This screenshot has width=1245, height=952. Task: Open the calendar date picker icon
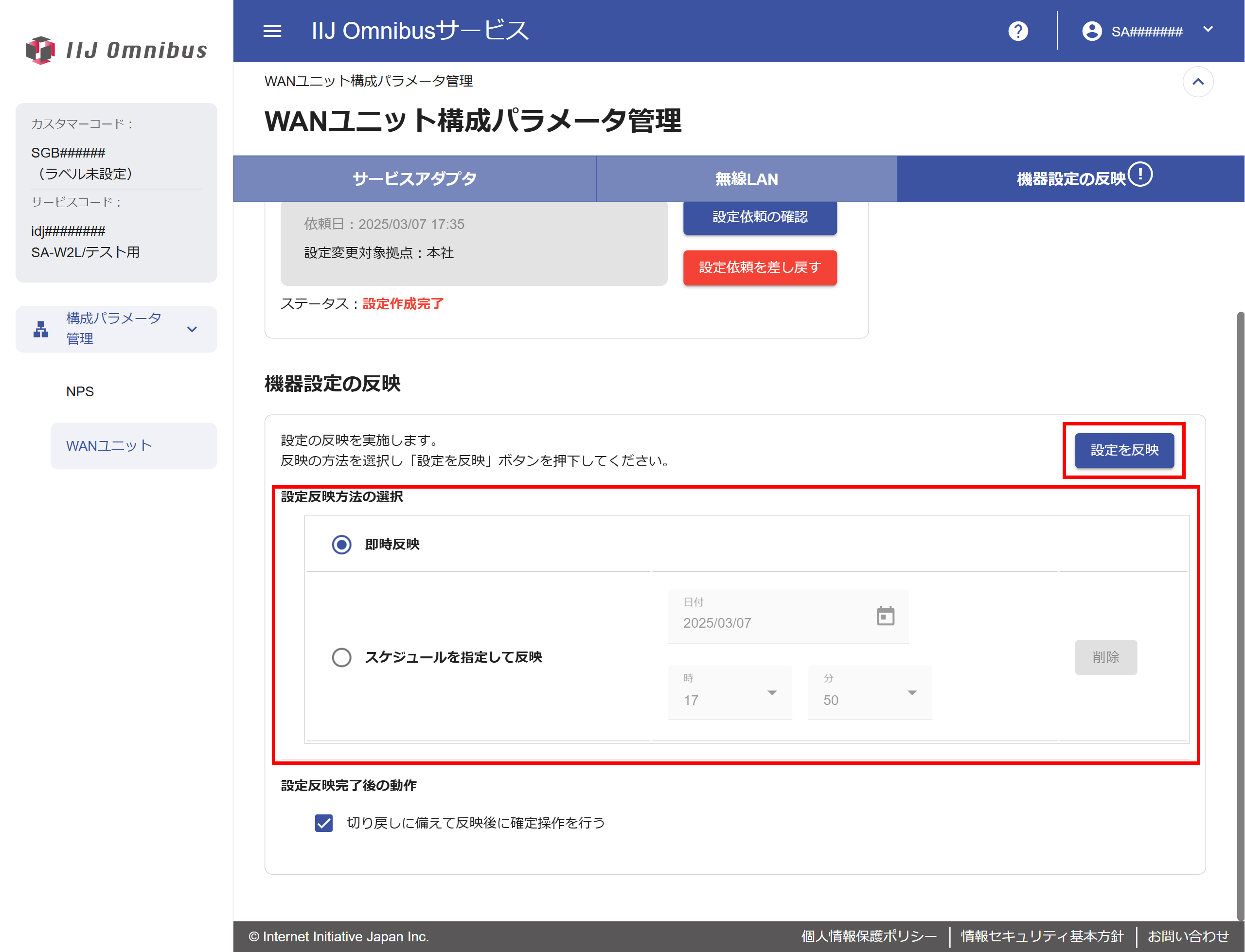pyautogui.click(x=885, y=616)
